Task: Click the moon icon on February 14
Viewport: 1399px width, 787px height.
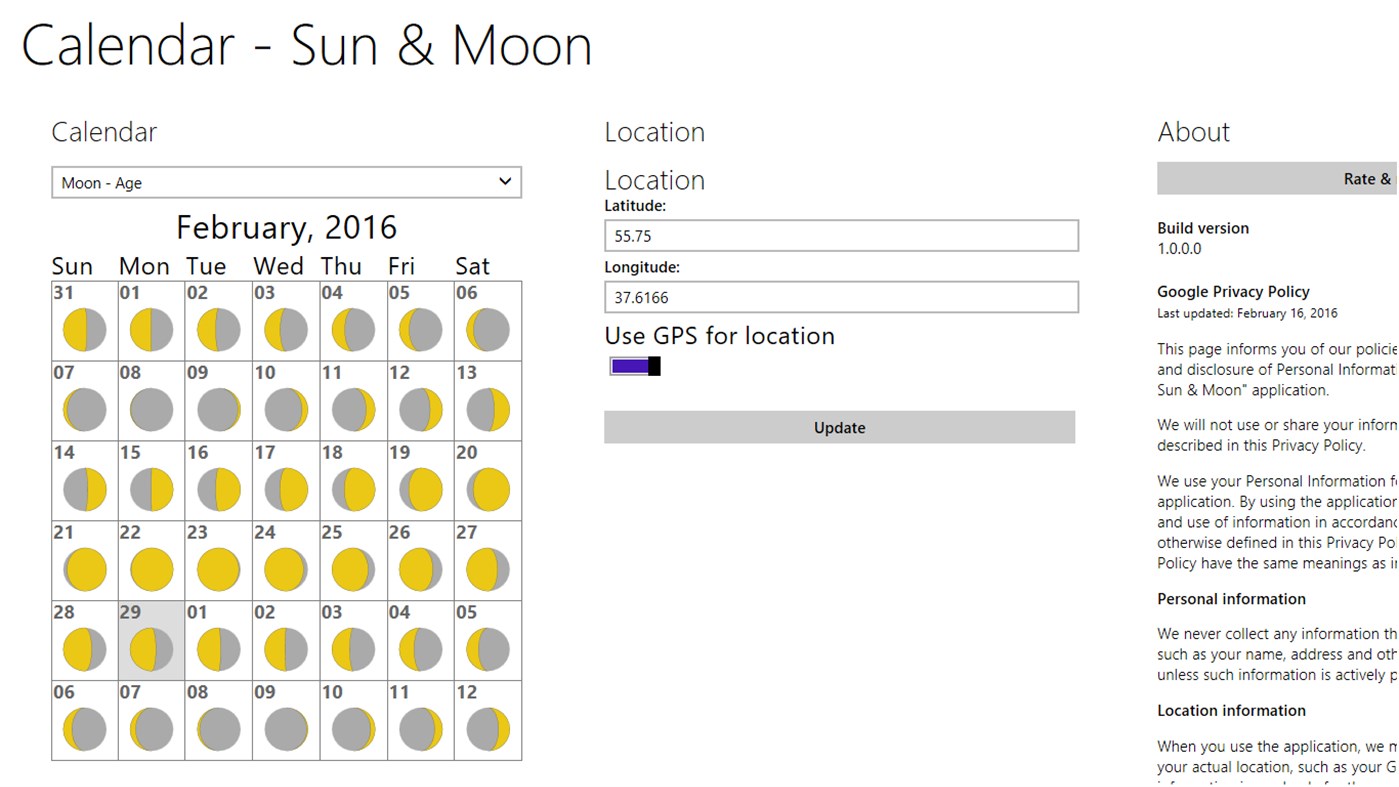Action: click(x=83, y=489)
